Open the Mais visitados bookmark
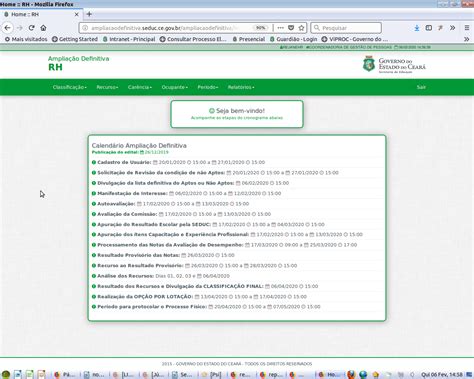This screenshot has width=474, height=379. click(x=26, y=39)
